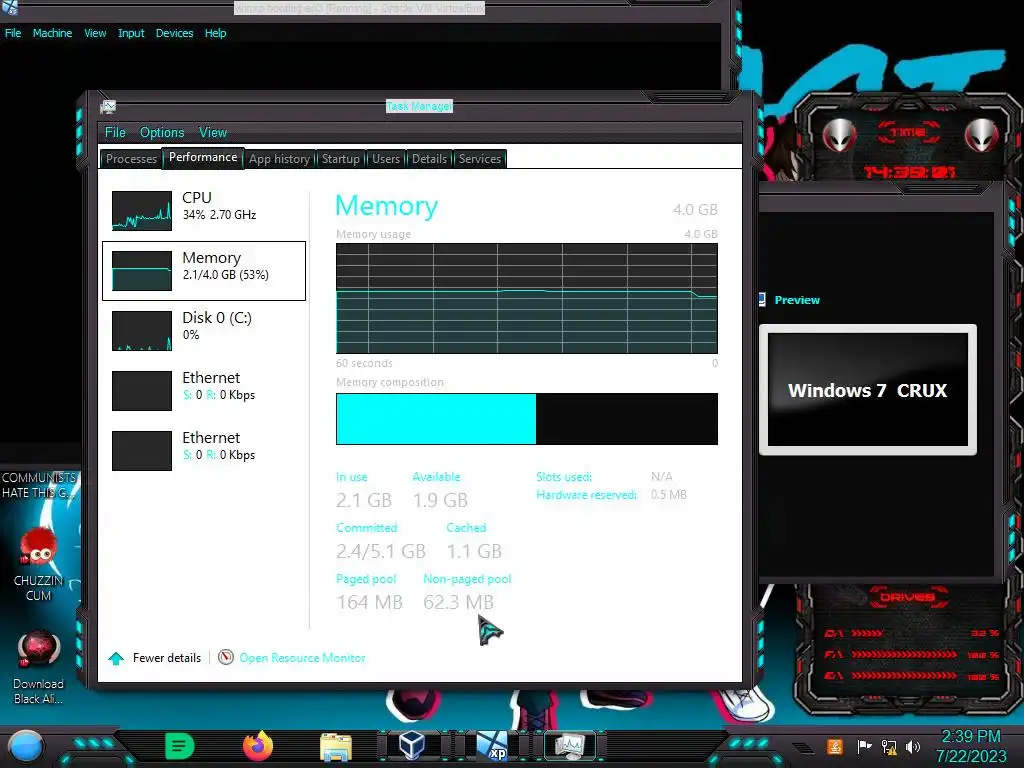
Task: Click the red digital clock readout
Action: tap(910, 172)
